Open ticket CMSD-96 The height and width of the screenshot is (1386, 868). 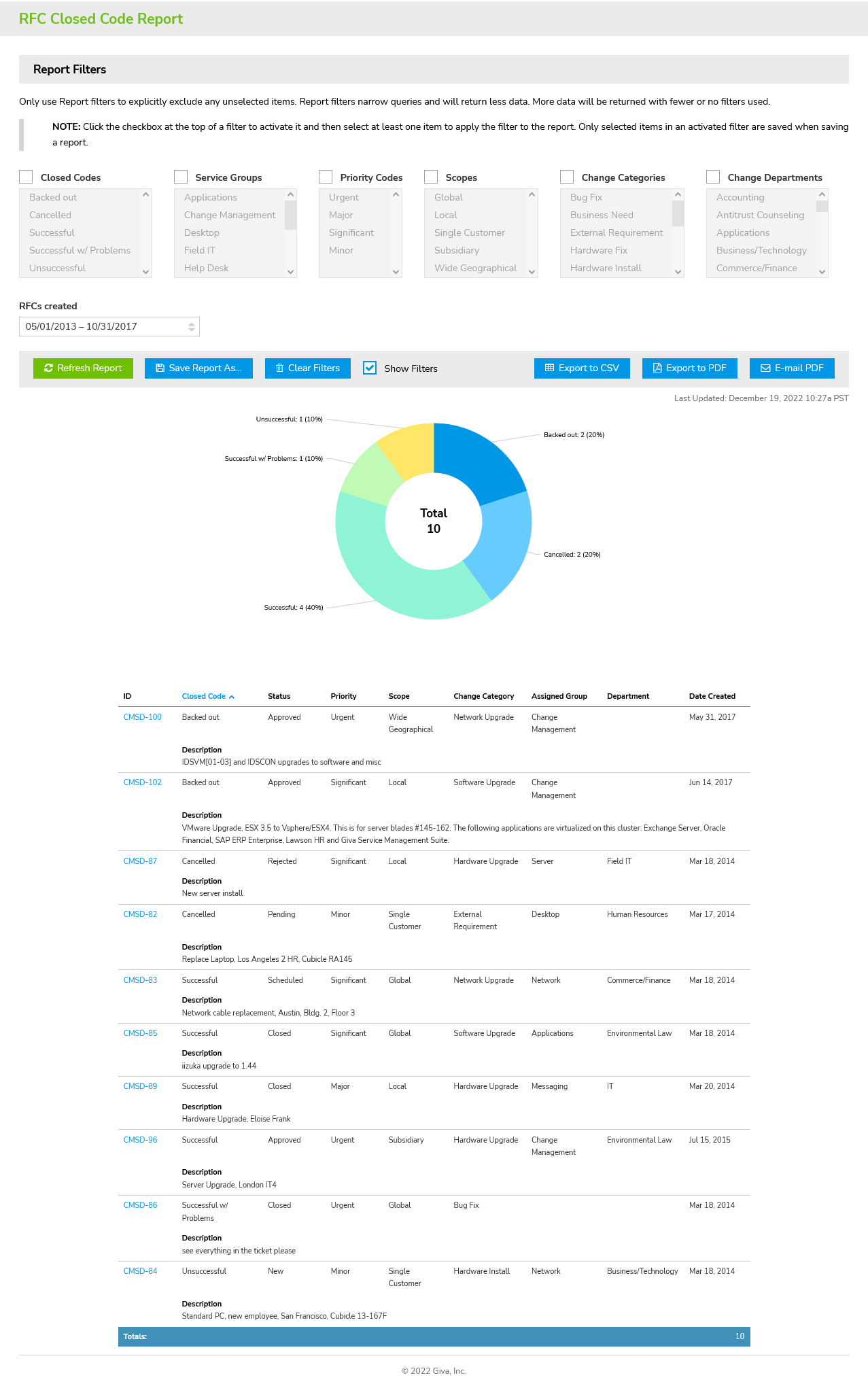tap(140, 1140)
